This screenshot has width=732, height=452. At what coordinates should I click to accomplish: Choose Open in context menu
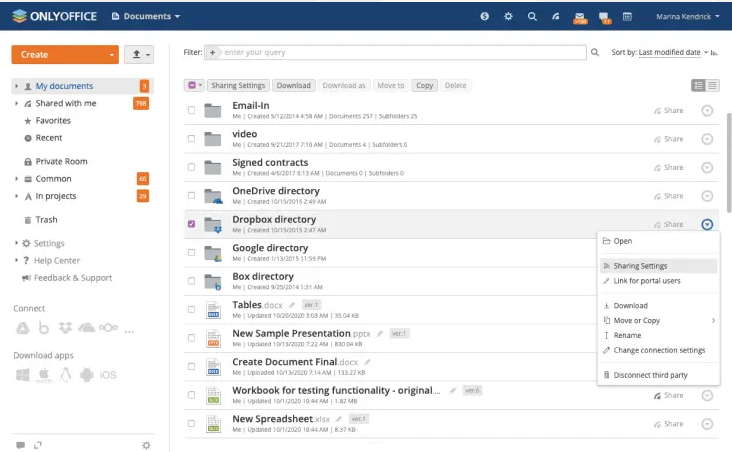point(658,241)
